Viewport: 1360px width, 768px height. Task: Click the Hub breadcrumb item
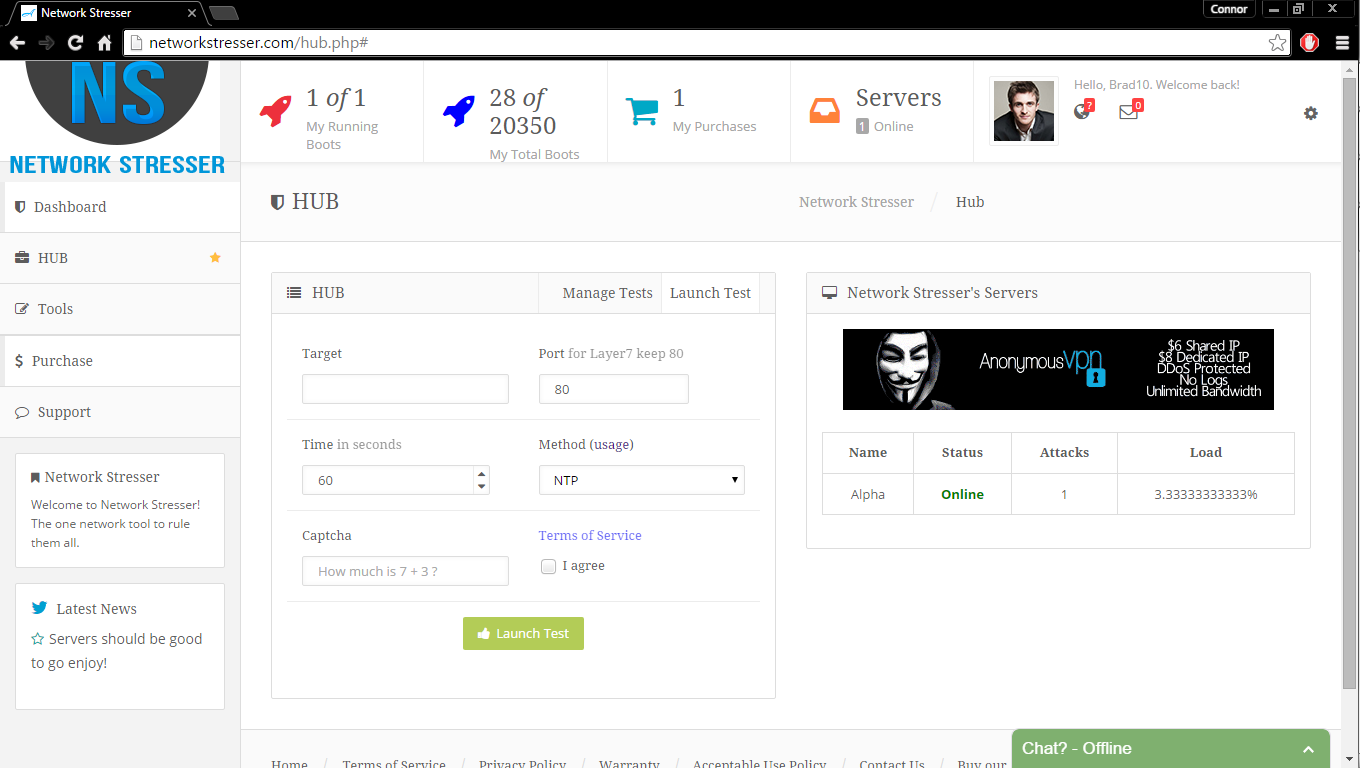pyautogui.click(x=970, y=202)
